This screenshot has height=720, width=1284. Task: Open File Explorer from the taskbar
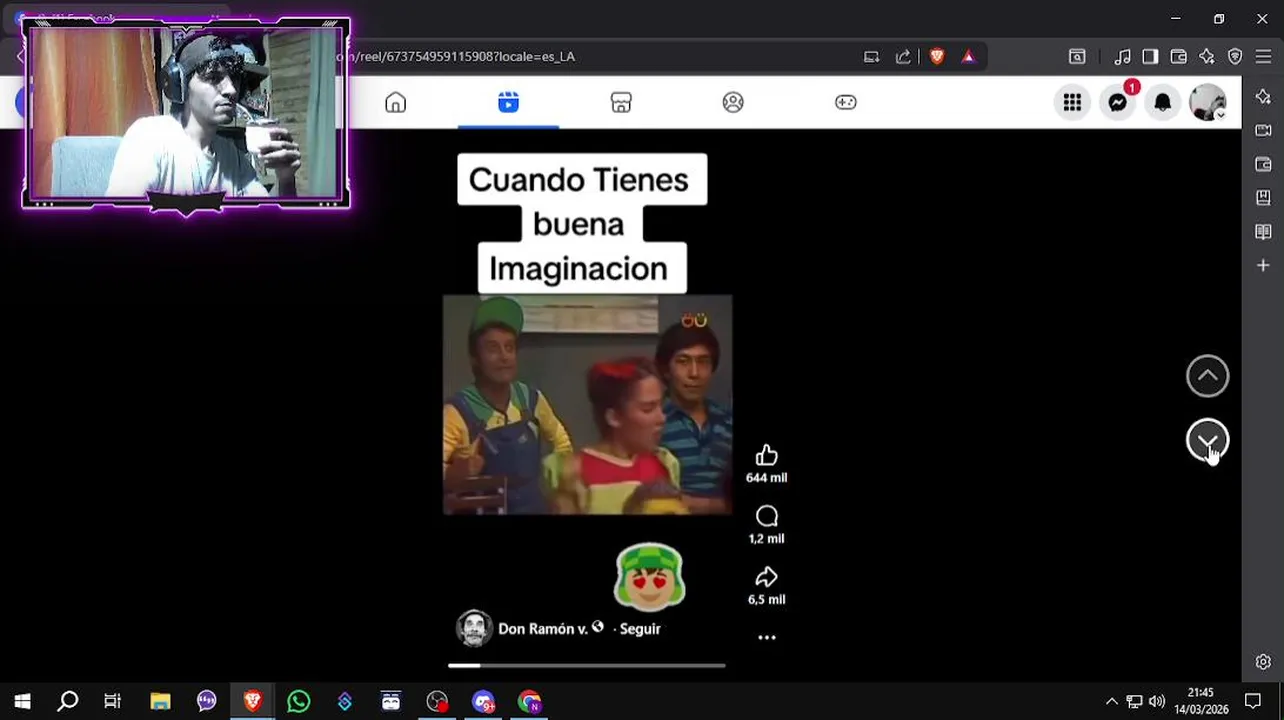pos(160,702)
